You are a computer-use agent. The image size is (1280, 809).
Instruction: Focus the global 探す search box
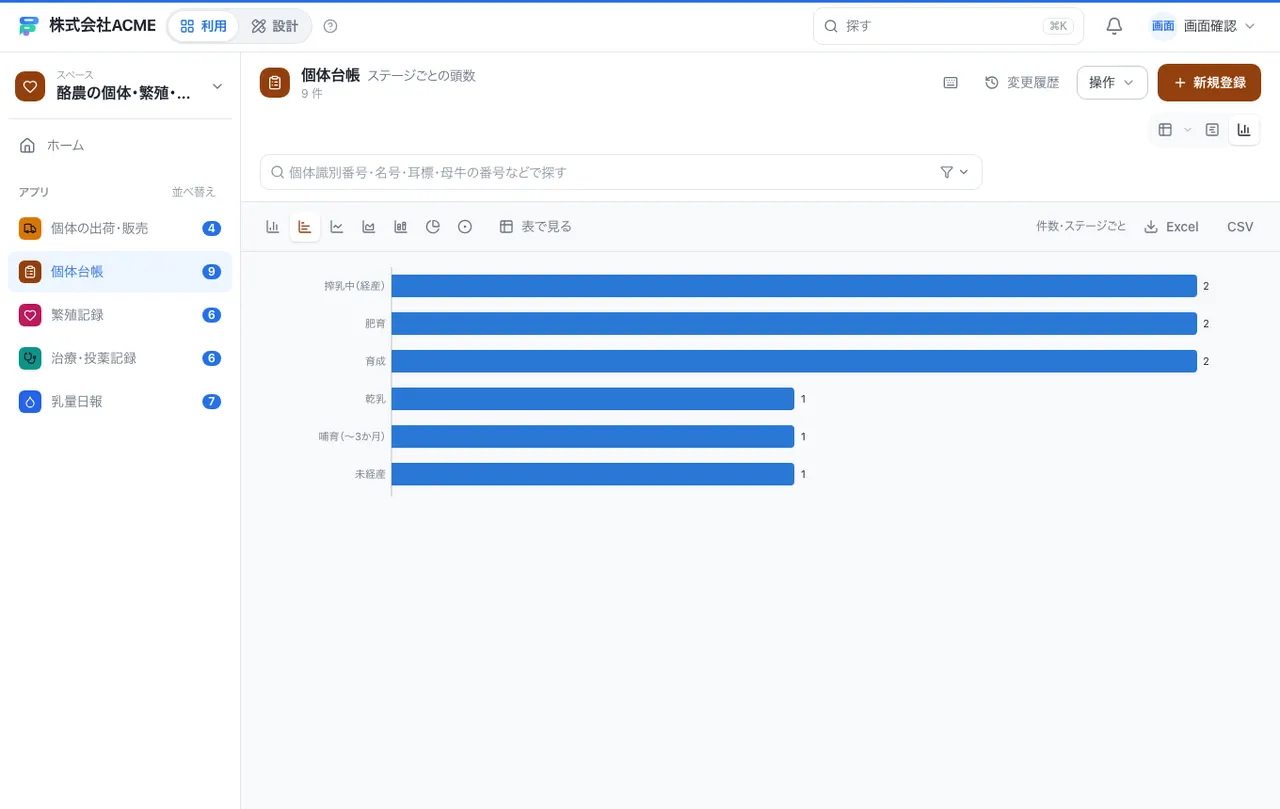click(948, 26)
